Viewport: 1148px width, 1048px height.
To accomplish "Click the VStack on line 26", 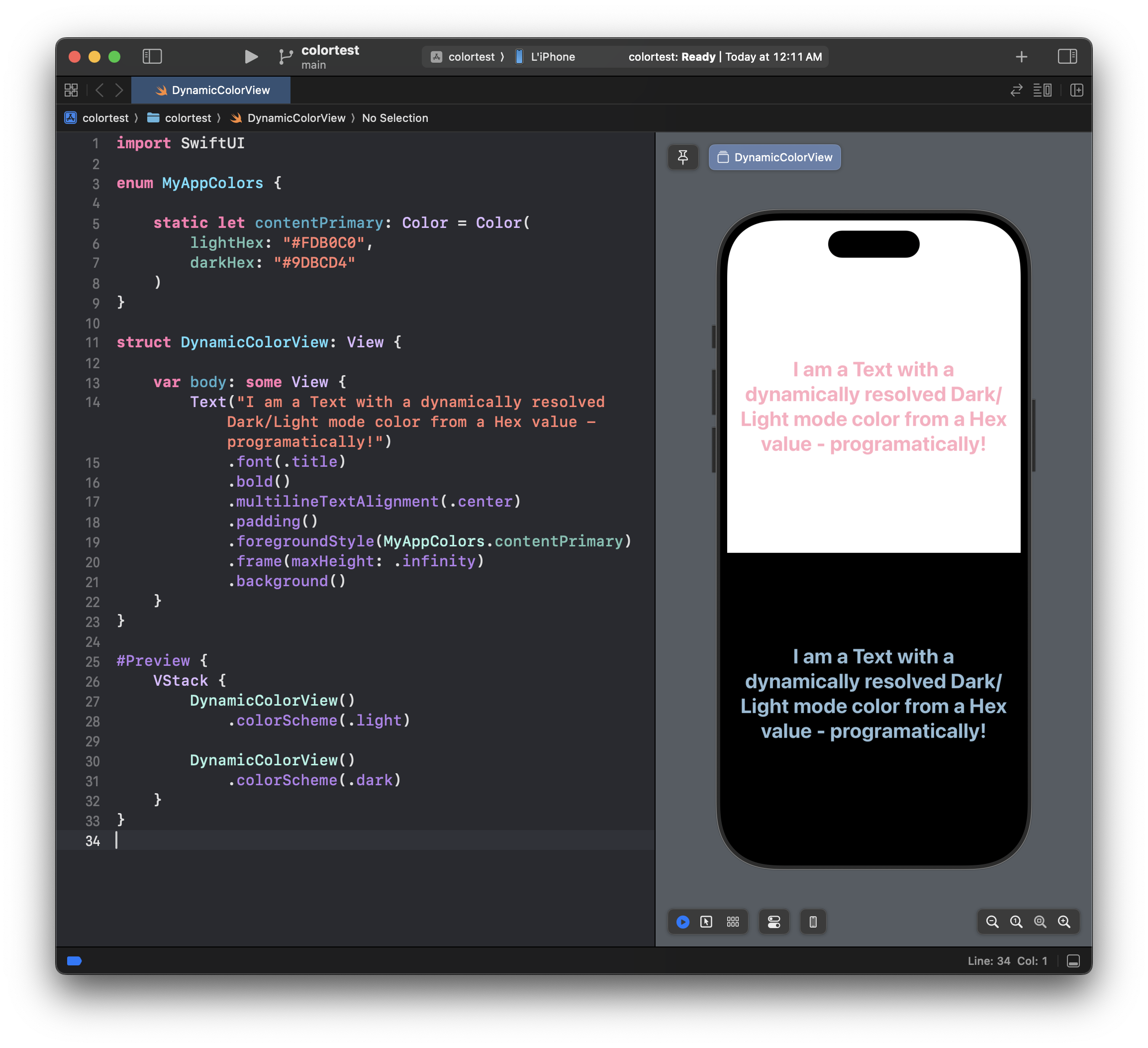I will coord(181,681).
